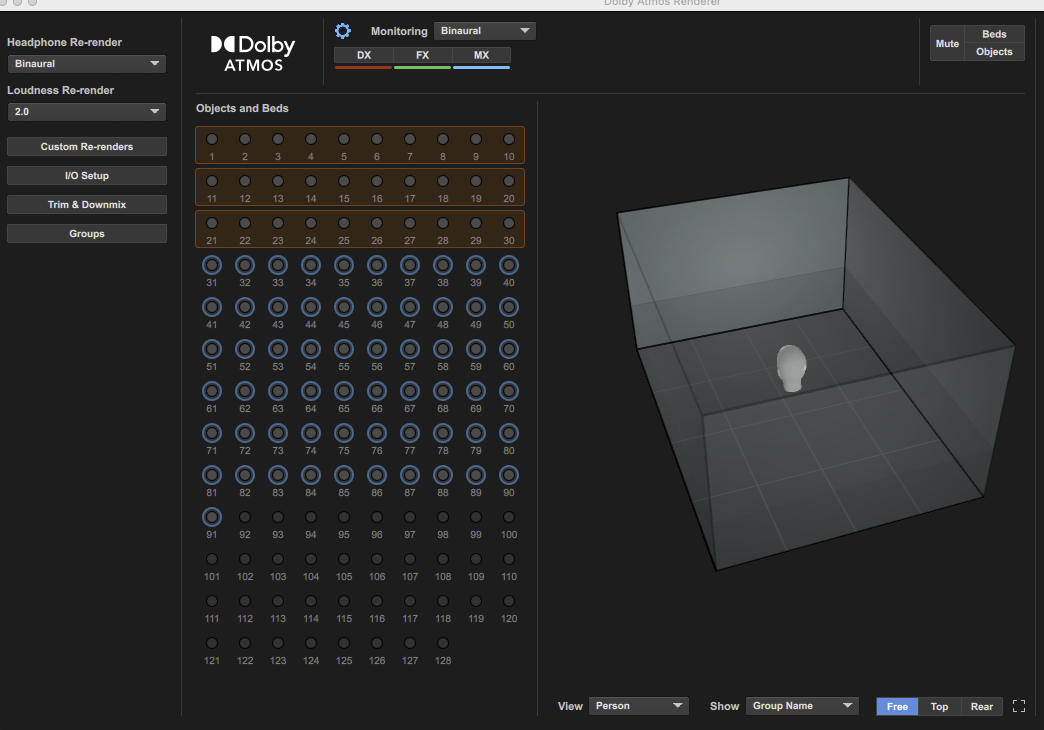Select object 50 indicator
The height and width of the screenshot is (730, 1044).
(509, 307)
